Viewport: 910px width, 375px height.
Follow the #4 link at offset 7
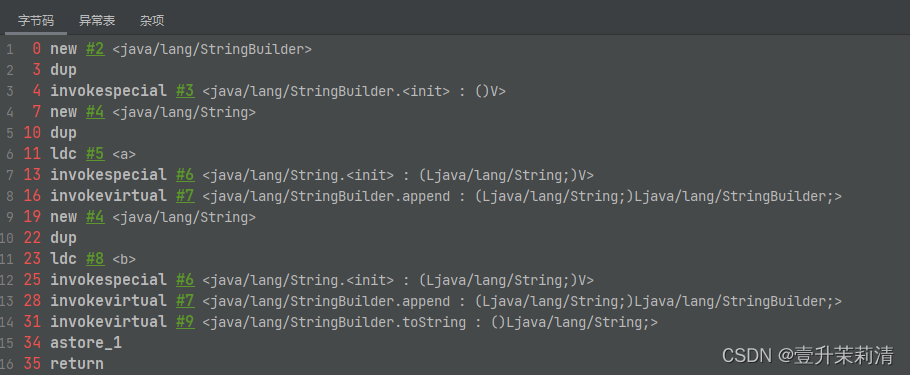coord(95,112)
